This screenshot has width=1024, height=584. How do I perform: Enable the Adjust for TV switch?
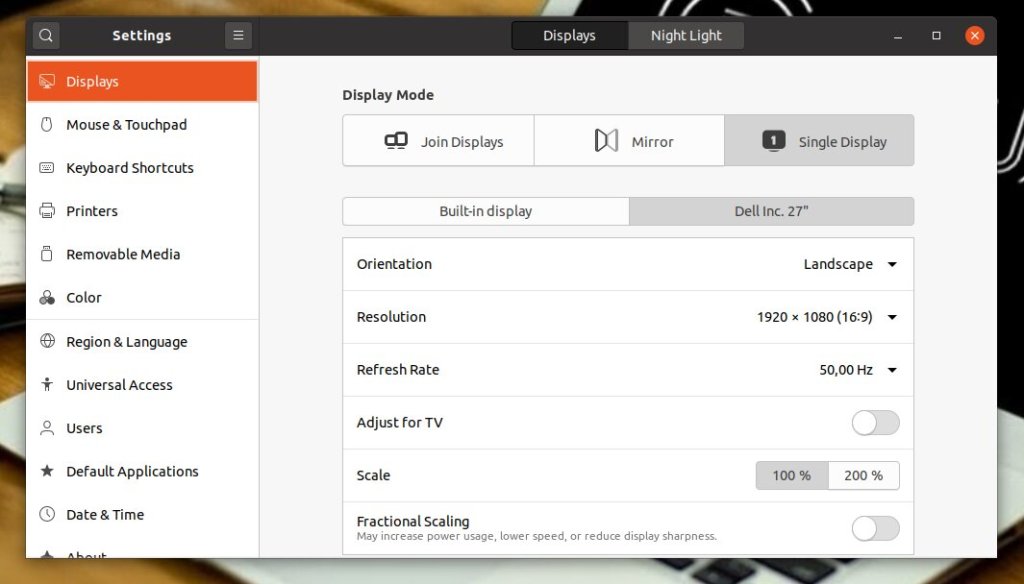tap(875, 423)
